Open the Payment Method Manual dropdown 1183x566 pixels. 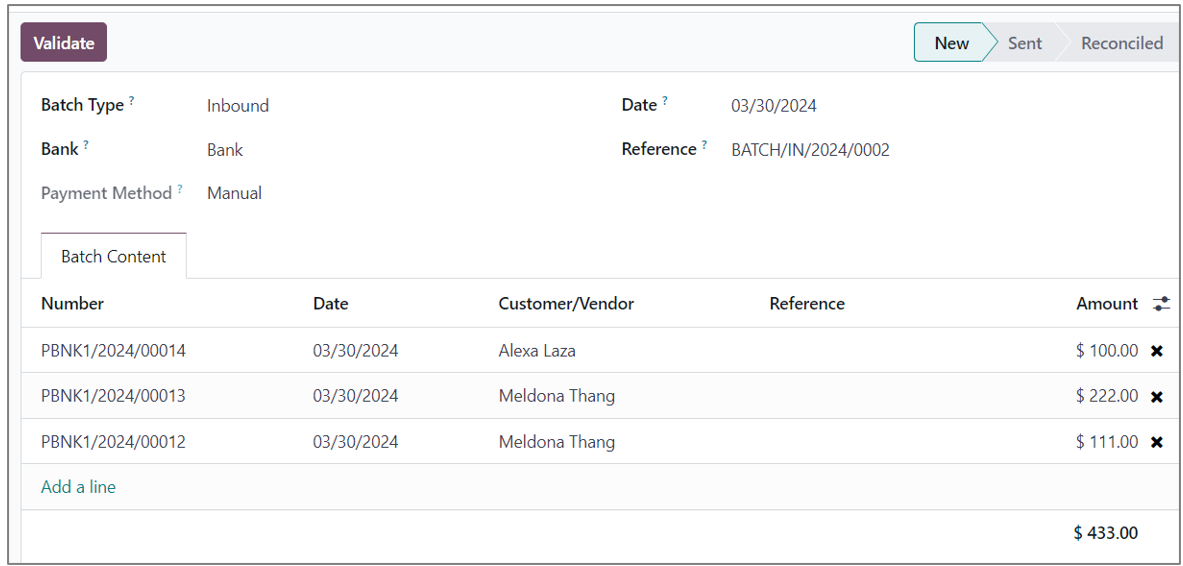click(234, 194)
